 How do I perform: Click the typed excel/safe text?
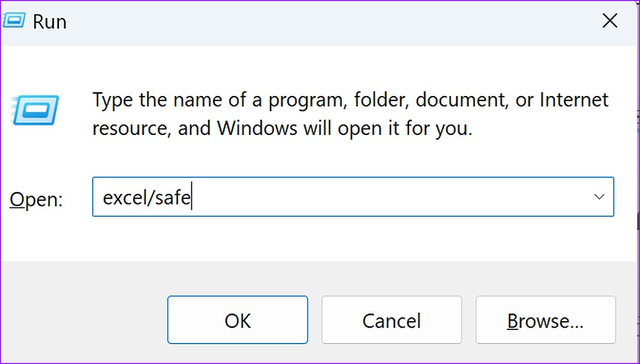coord(147,198)
